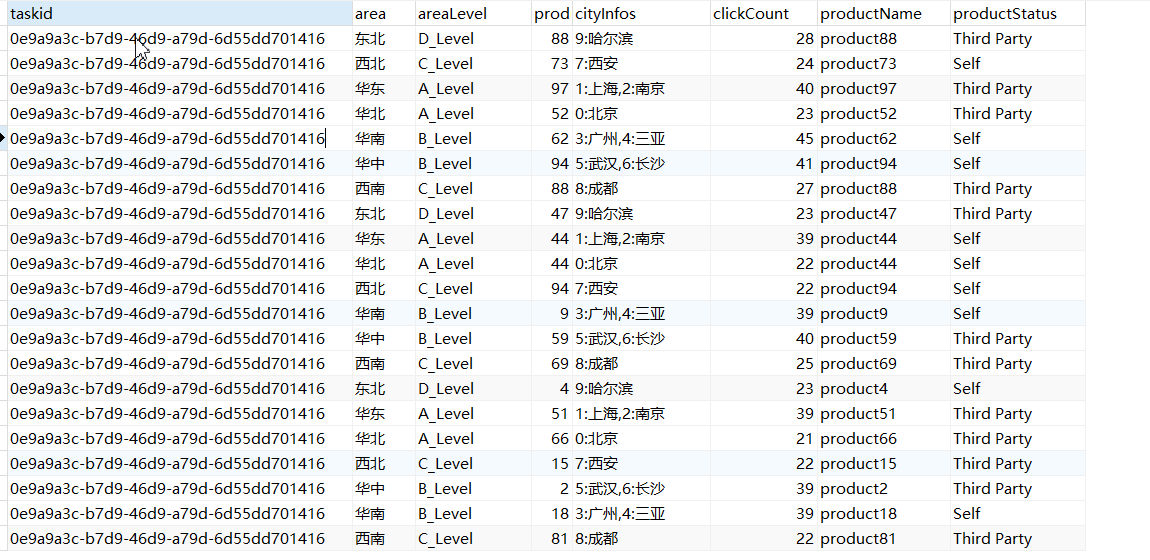Select 9:哈尔滨 in product47 row
1150x560 pixels.
pos(641,213)
